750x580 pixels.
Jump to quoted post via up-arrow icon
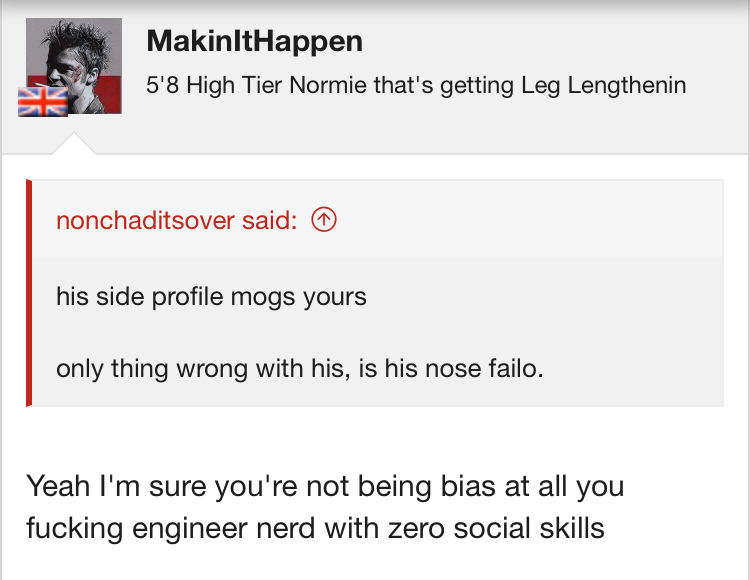(x=324, y=220)
